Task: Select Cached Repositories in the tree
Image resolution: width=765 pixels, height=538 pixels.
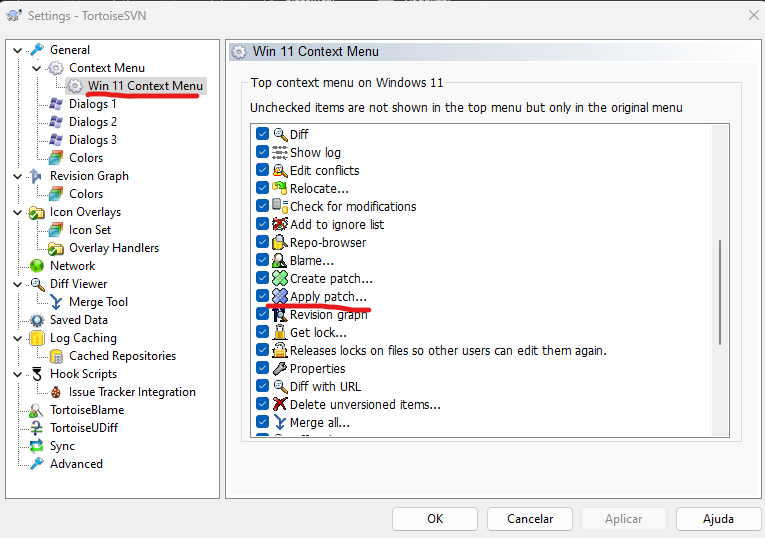Action: click(x=122, y=356)
